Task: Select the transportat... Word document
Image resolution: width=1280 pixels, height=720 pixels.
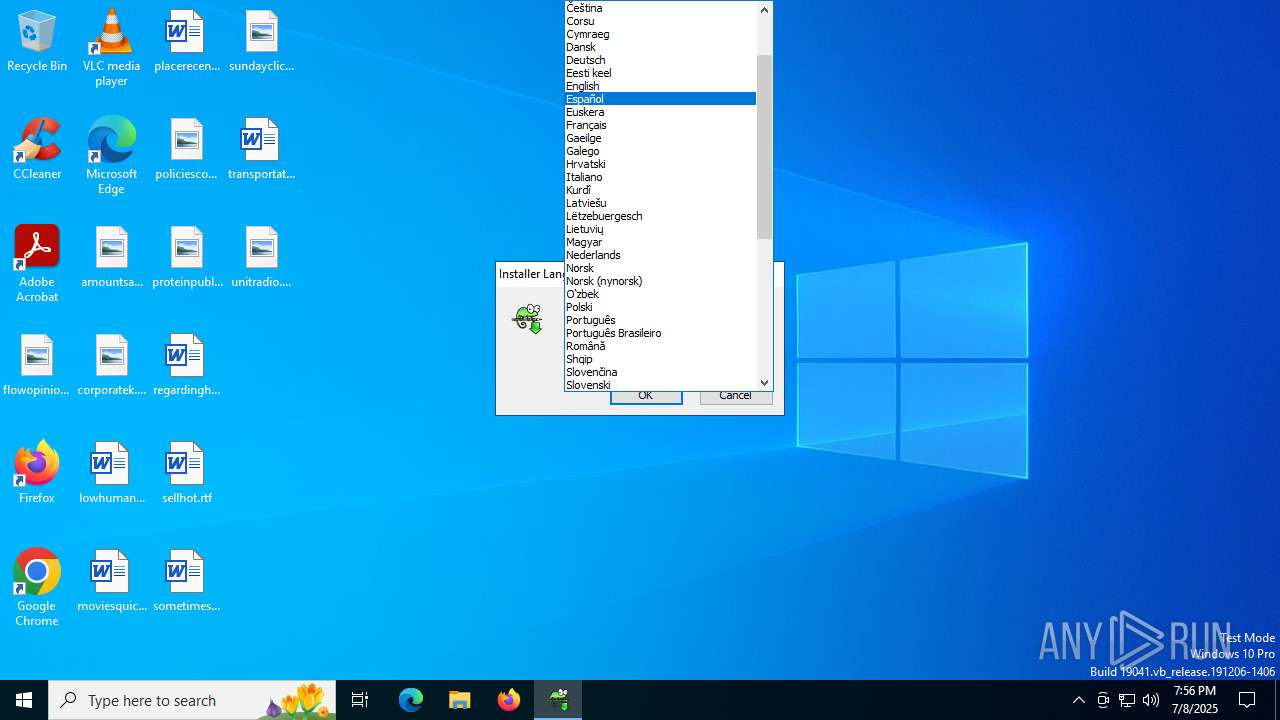Action: pos(261,150)
